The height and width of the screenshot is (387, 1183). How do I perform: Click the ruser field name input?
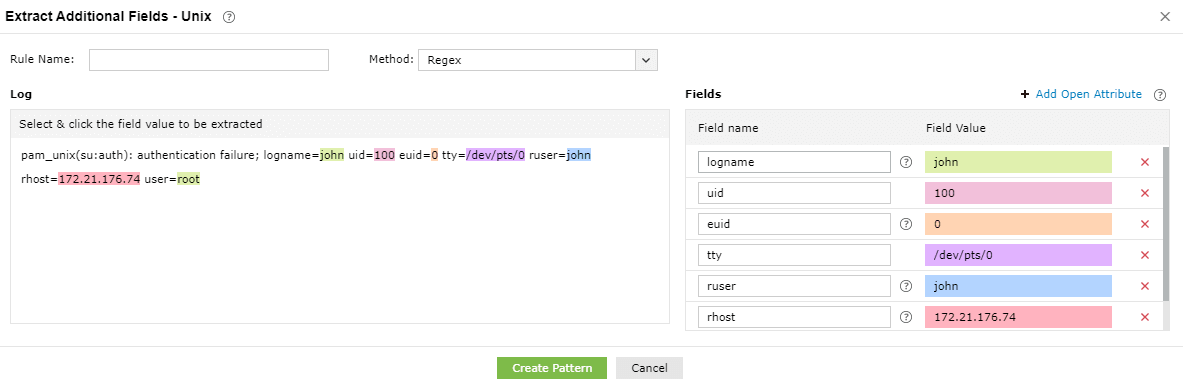794,286
